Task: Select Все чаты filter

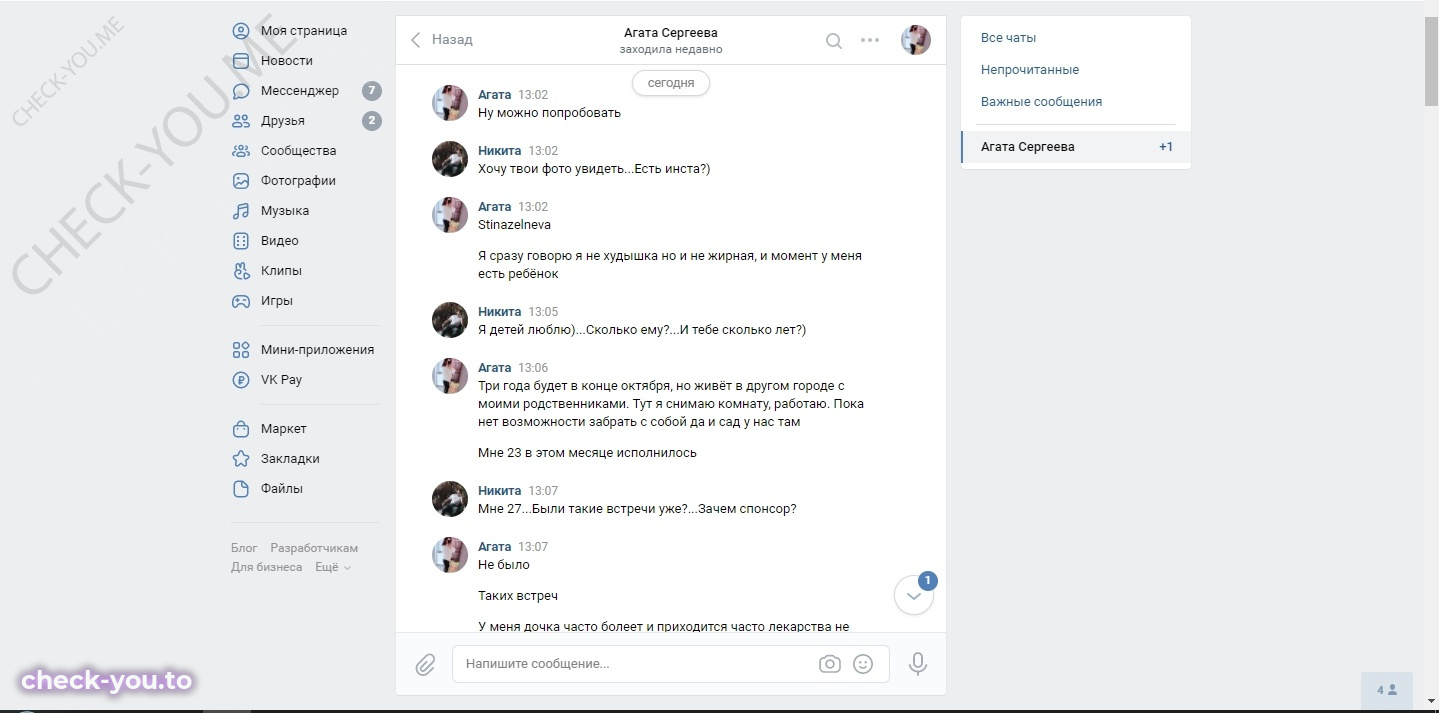Action: pyautogui.click(x=1008, y=38)
